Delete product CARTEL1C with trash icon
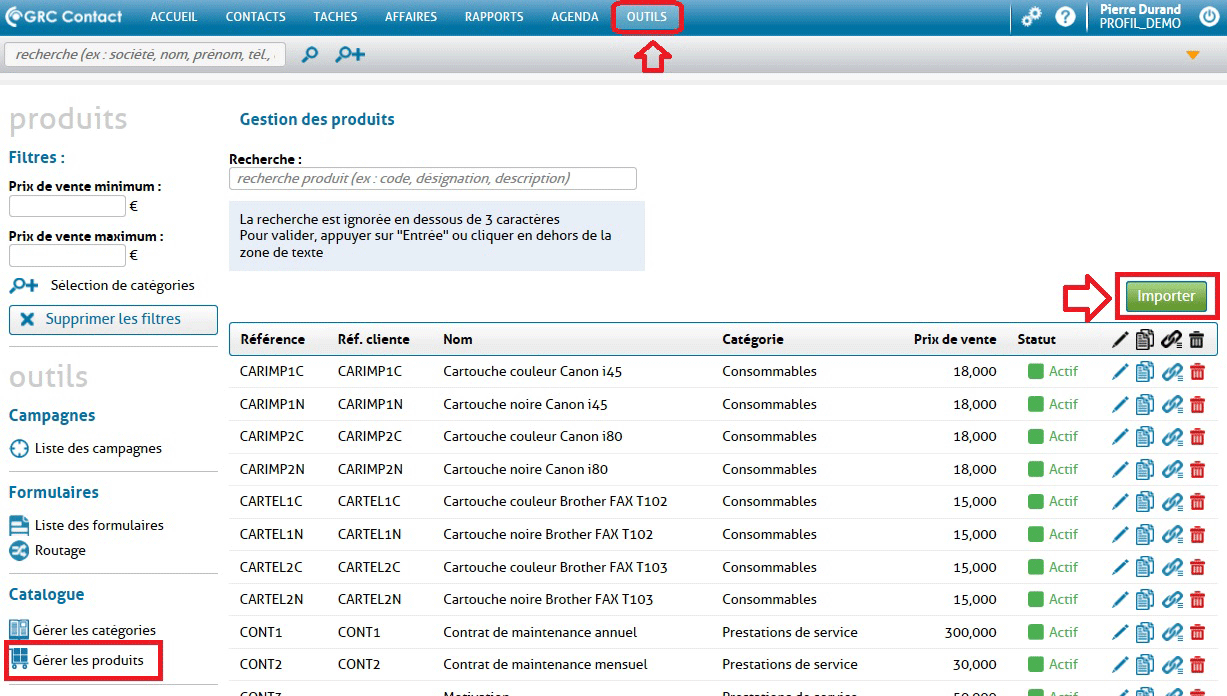The width and height of the screenshot is (1227, 696). pos(1197,502)
